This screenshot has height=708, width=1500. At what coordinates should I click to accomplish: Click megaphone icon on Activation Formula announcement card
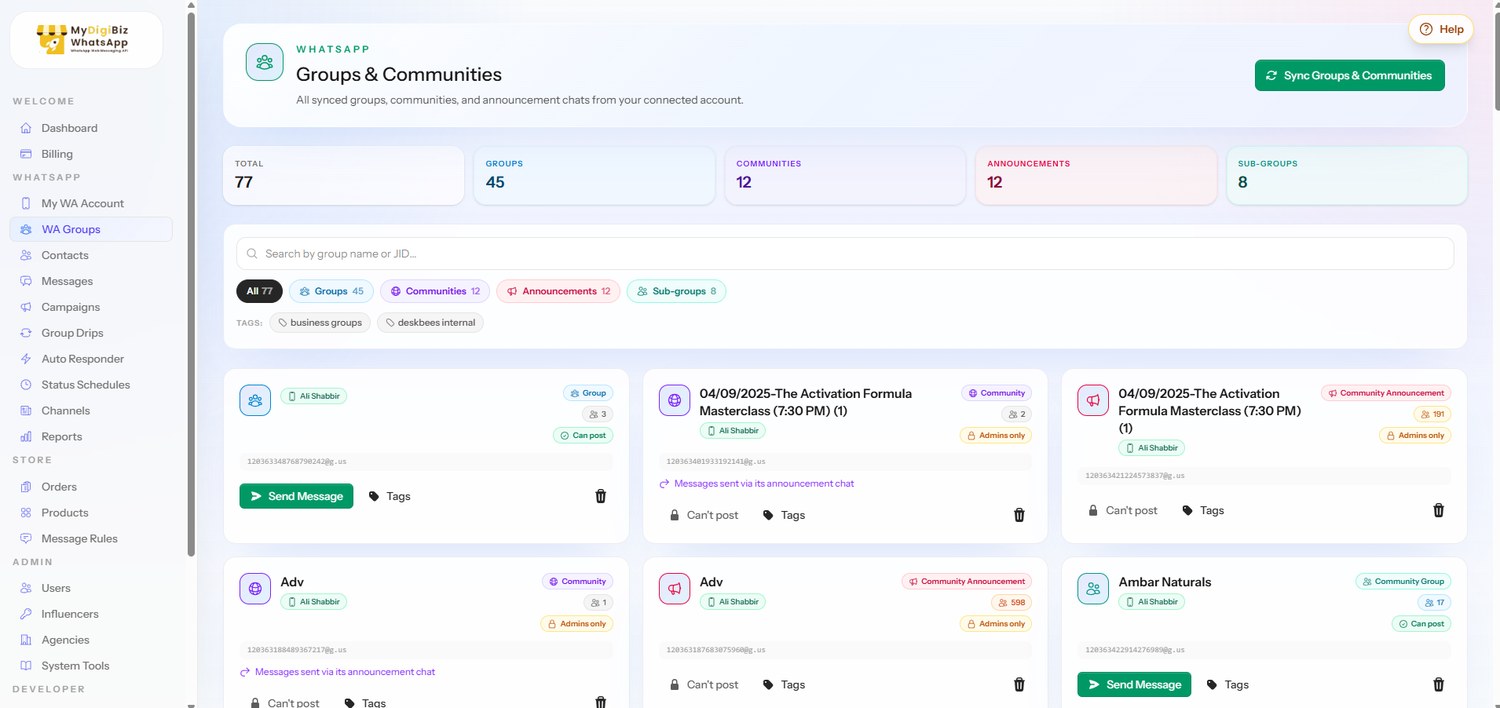(1093, 401)
